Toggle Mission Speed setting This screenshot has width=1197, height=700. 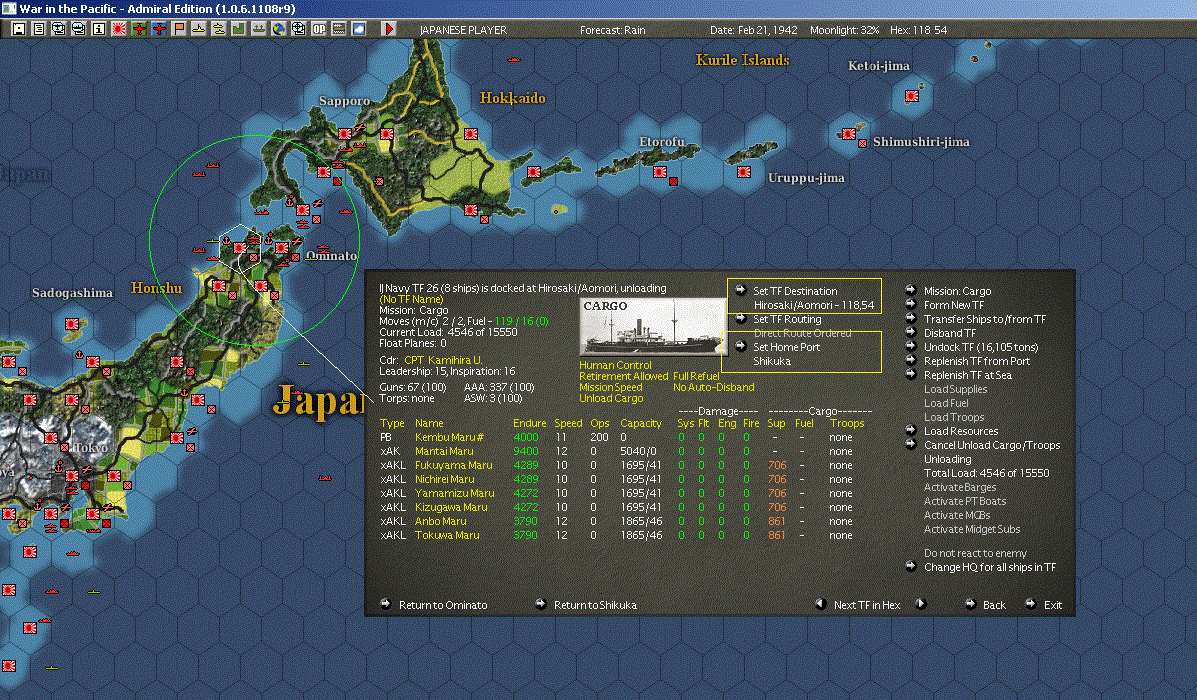coord(611,387)
